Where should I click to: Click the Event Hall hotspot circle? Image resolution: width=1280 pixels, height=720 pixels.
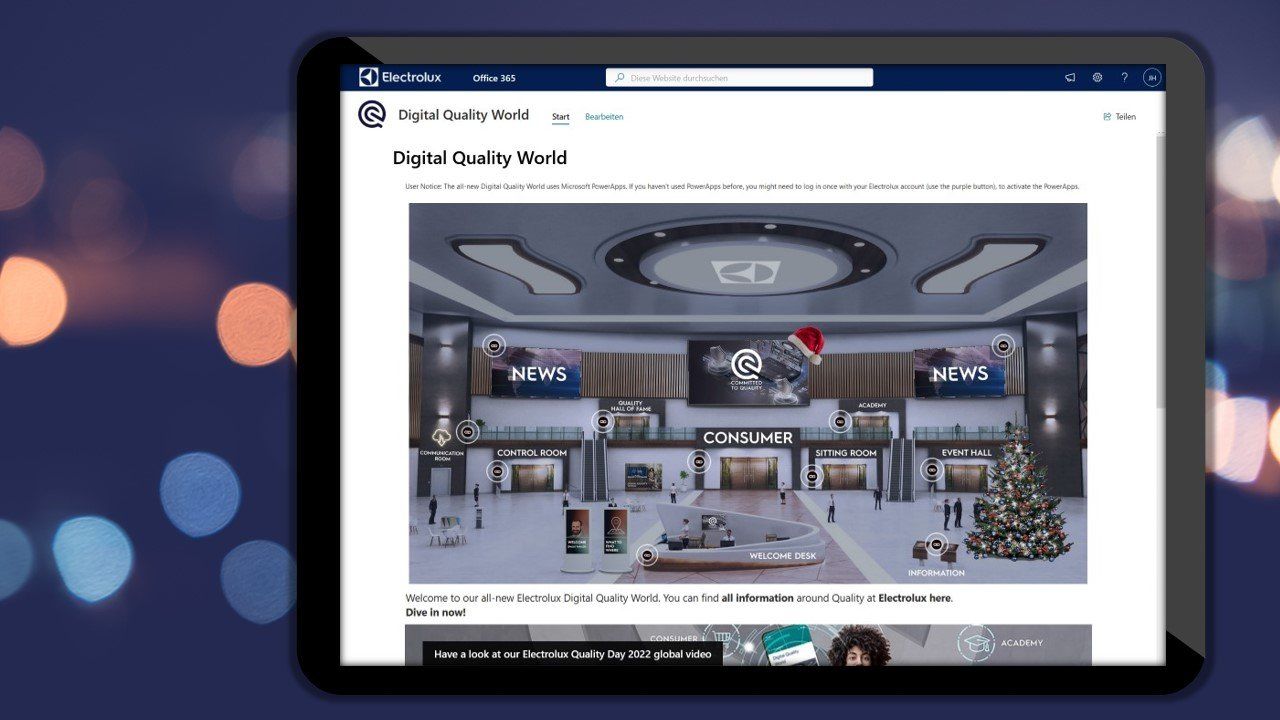click(931, 470)
